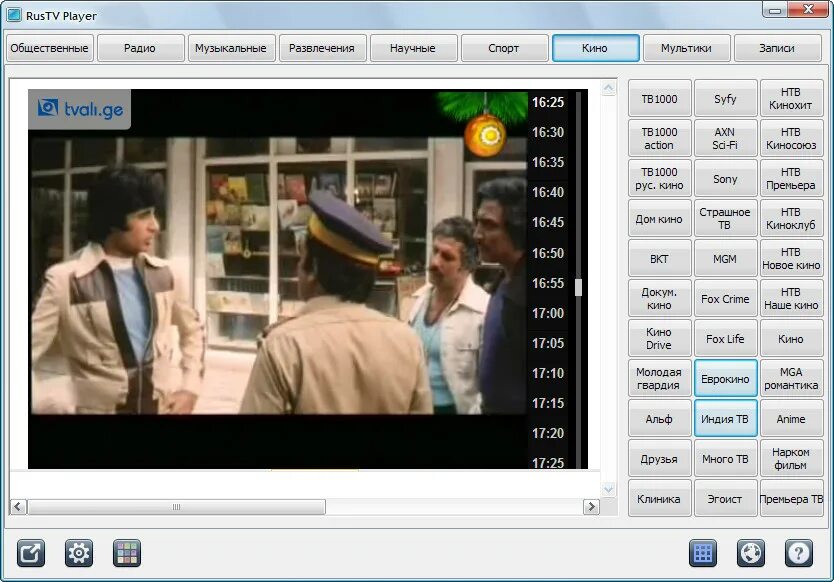Open the Мультики tab

pyautogui.click(x=686, y=48)
